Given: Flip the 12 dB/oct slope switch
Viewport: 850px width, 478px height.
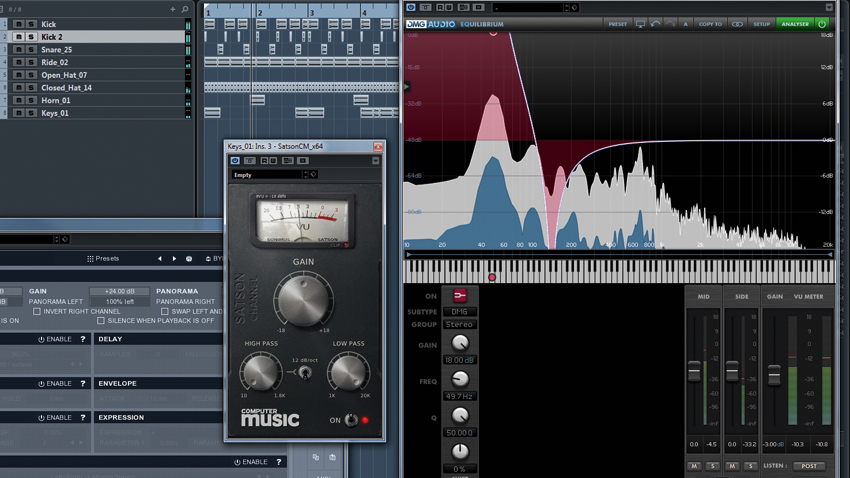Looking at the screenshot, I should pos(305,373).
